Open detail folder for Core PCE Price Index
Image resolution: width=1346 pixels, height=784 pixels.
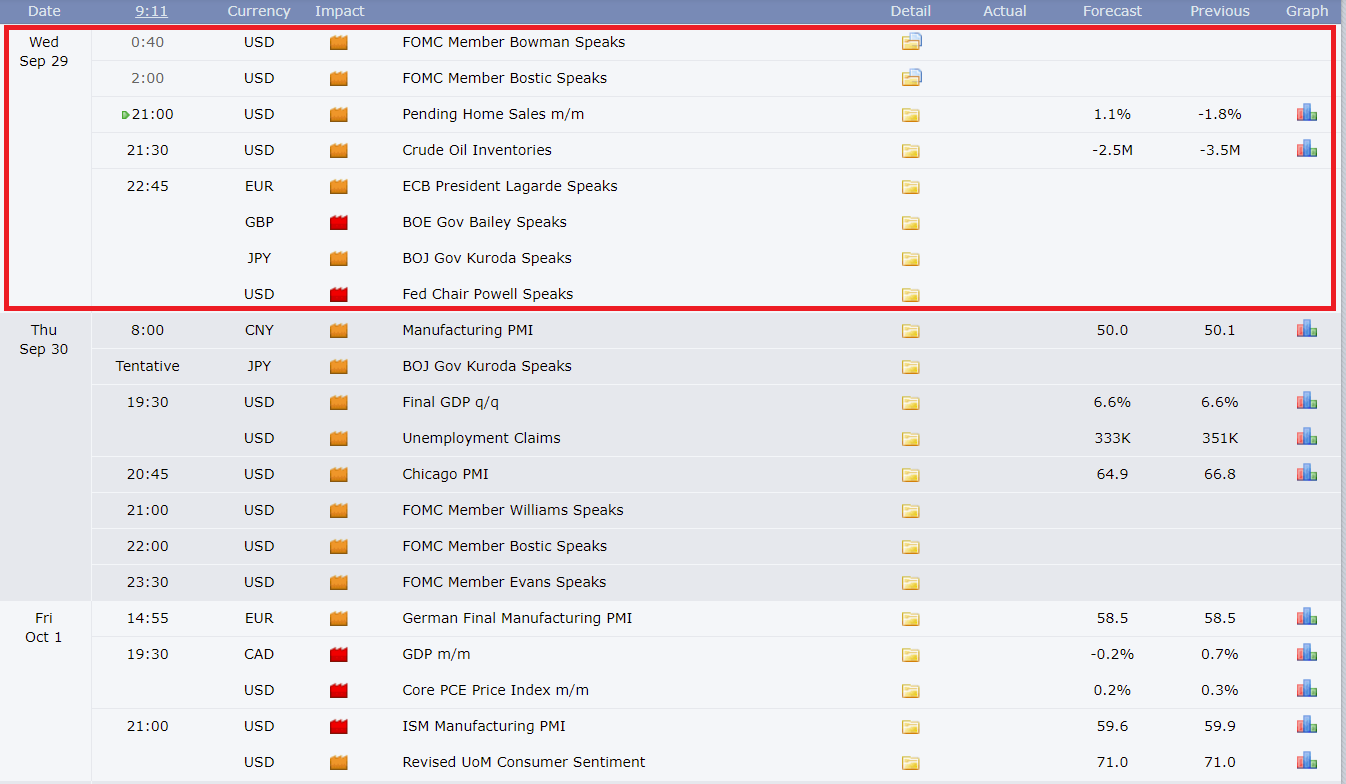[910, 691]
